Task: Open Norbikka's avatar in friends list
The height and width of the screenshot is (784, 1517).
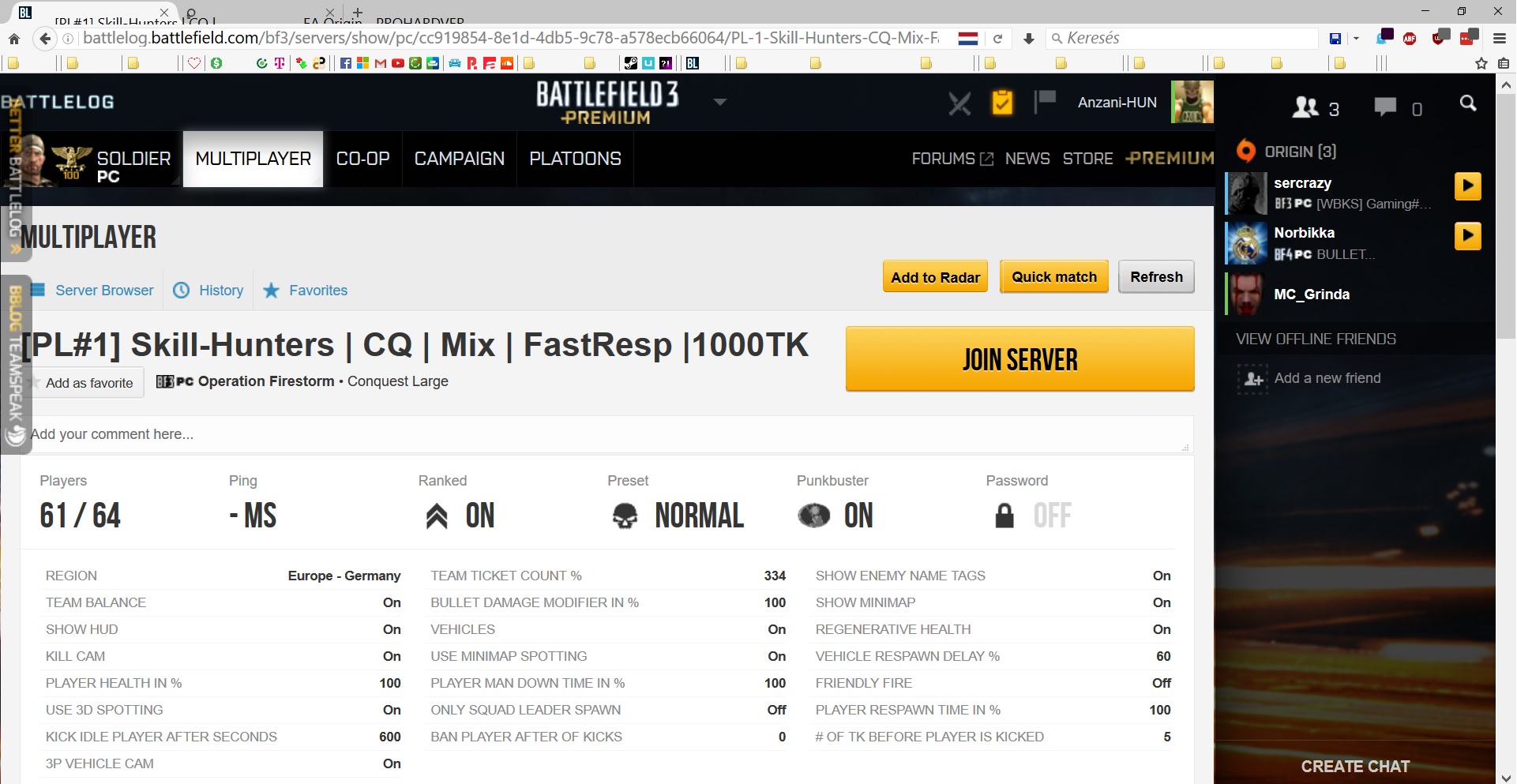Action: [1247, 243]
